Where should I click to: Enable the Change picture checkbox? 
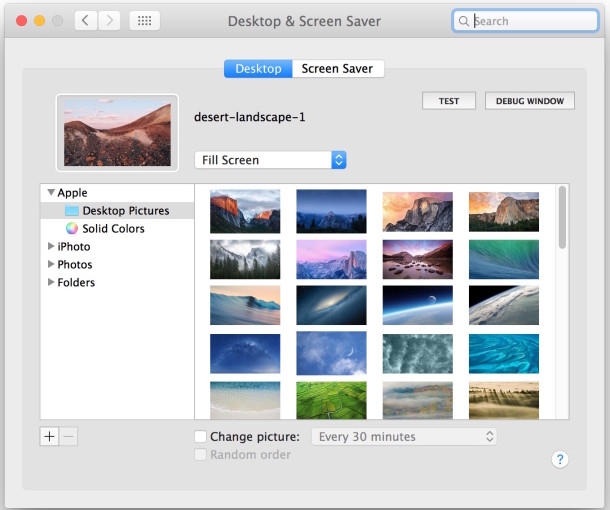pos(200,436)
